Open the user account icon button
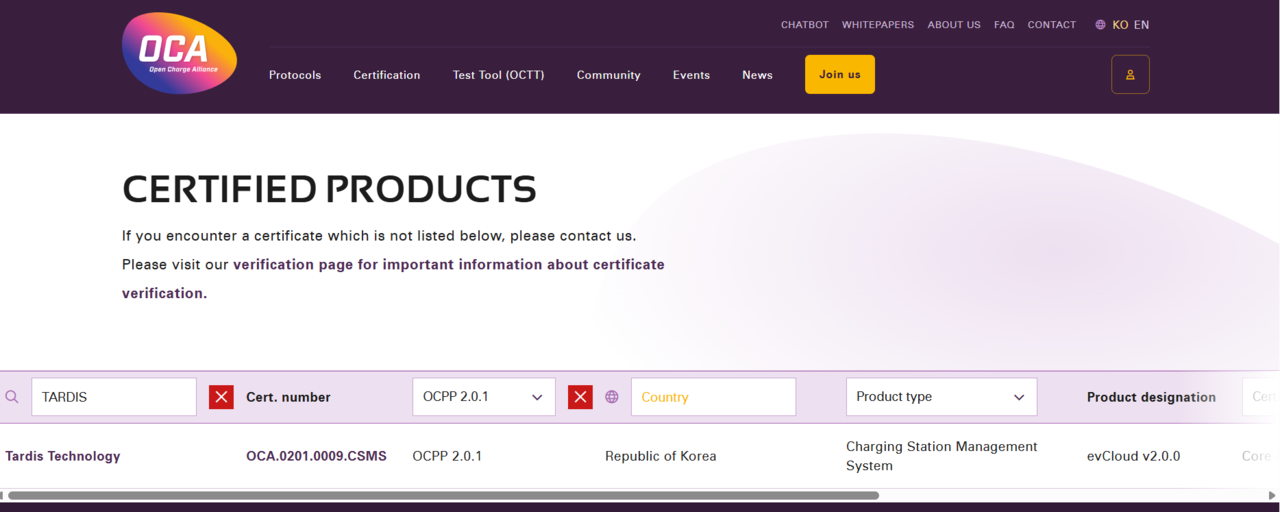The height and width of the screenshot is (512, 1280). coord(1130,75)
